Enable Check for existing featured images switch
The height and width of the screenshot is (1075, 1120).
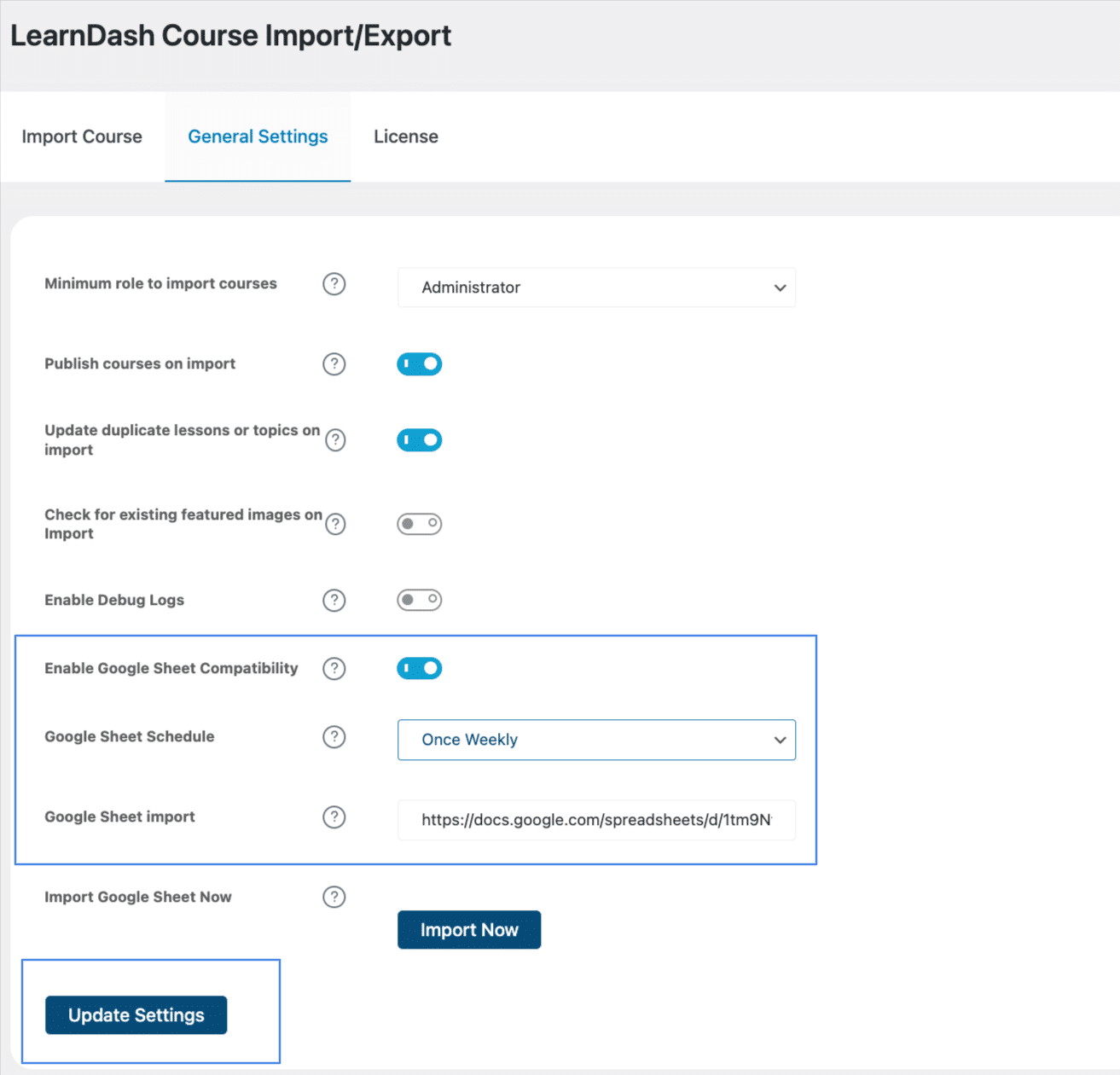[420, 524]
